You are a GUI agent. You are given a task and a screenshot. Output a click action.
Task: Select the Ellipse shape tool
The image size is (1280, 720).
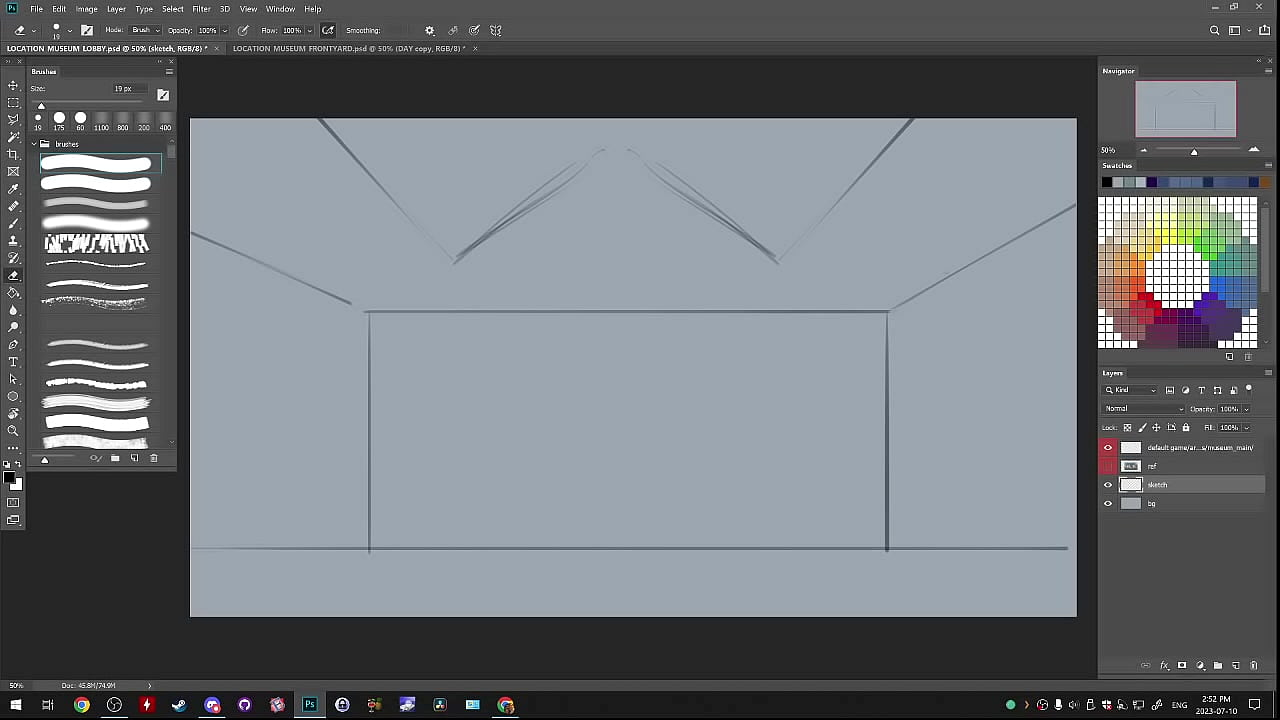pos(13,396)
